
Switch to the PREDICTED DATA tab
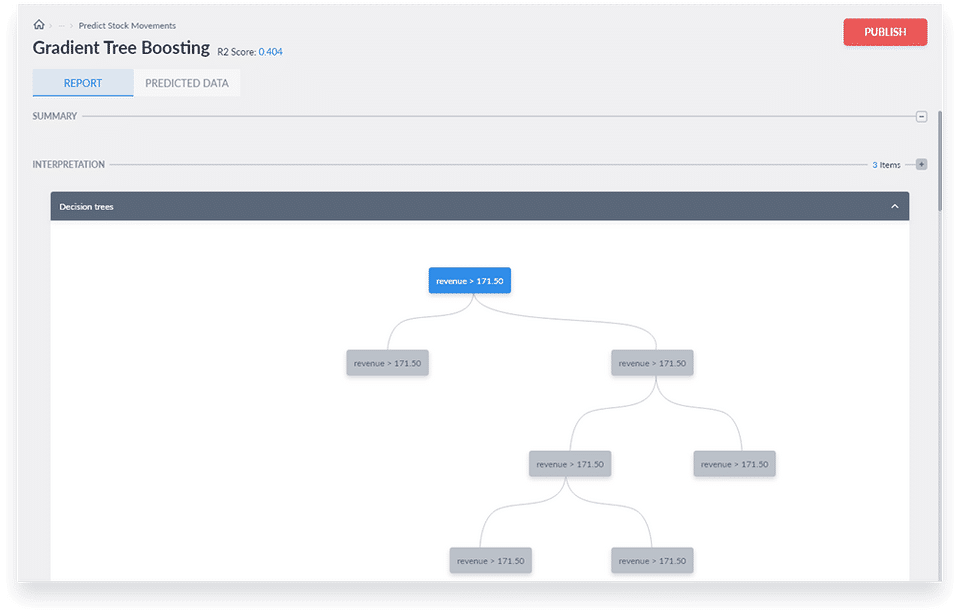tap(187, 83)
